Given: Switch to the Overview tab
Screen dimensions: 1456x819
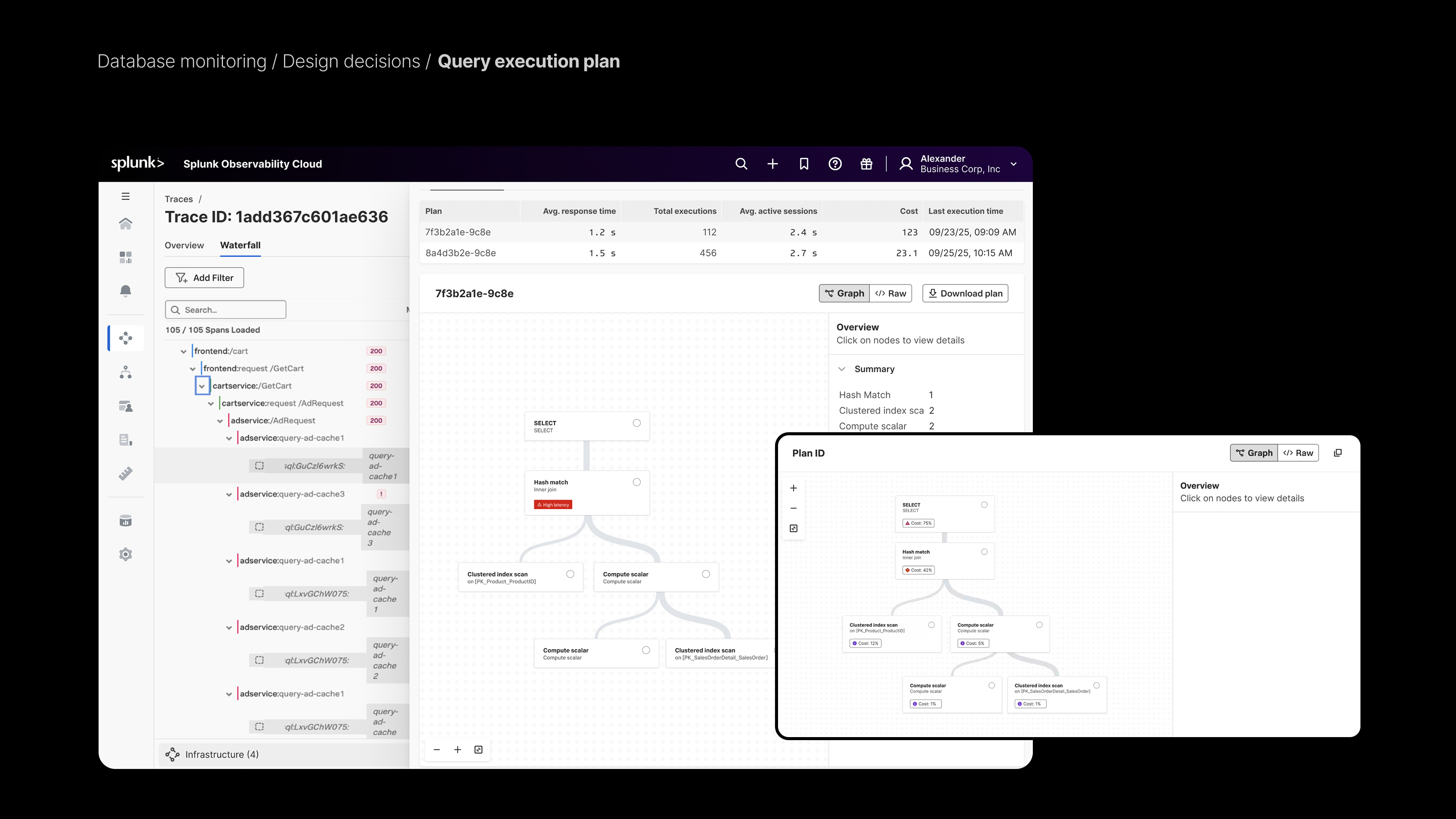Looking at the screenshot, I should click(184, 245).
